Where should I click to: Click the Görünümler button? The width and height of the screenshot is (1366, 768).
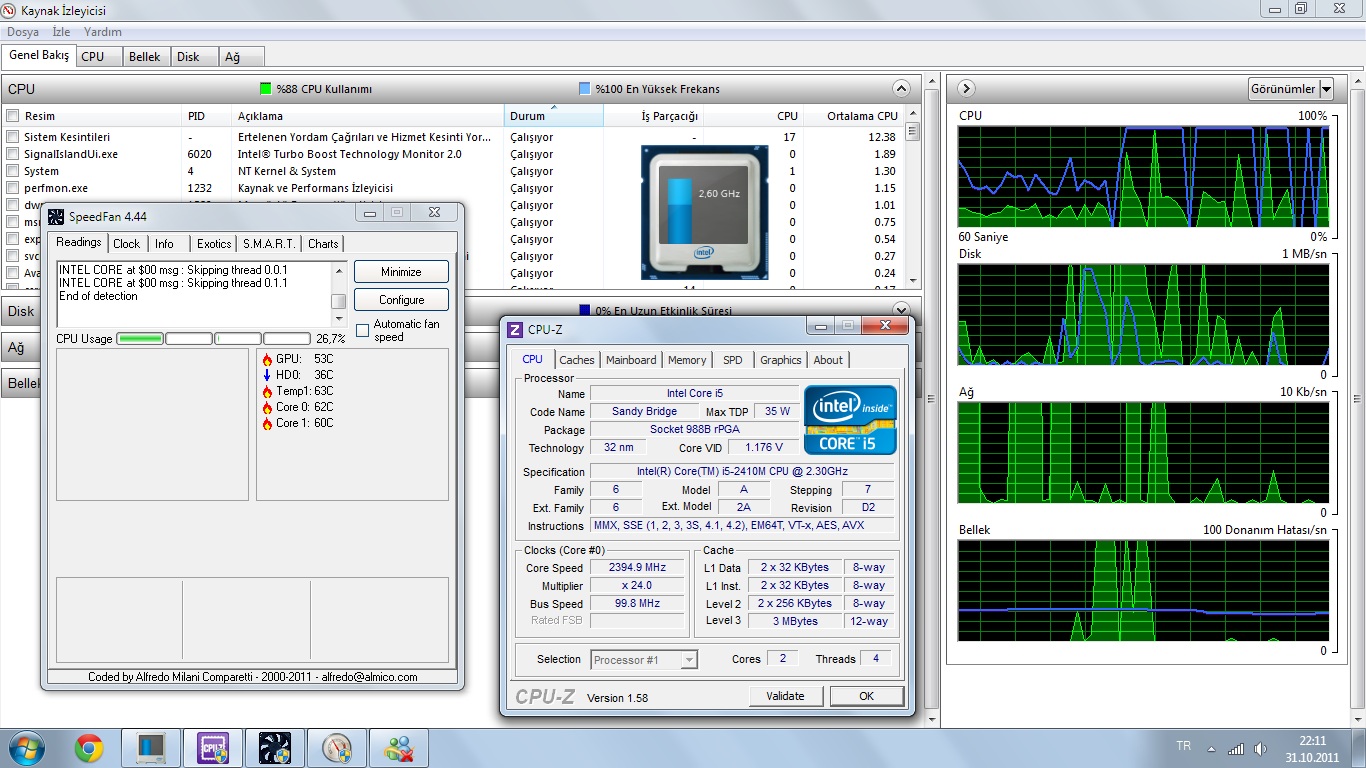tap(1283, 89)
